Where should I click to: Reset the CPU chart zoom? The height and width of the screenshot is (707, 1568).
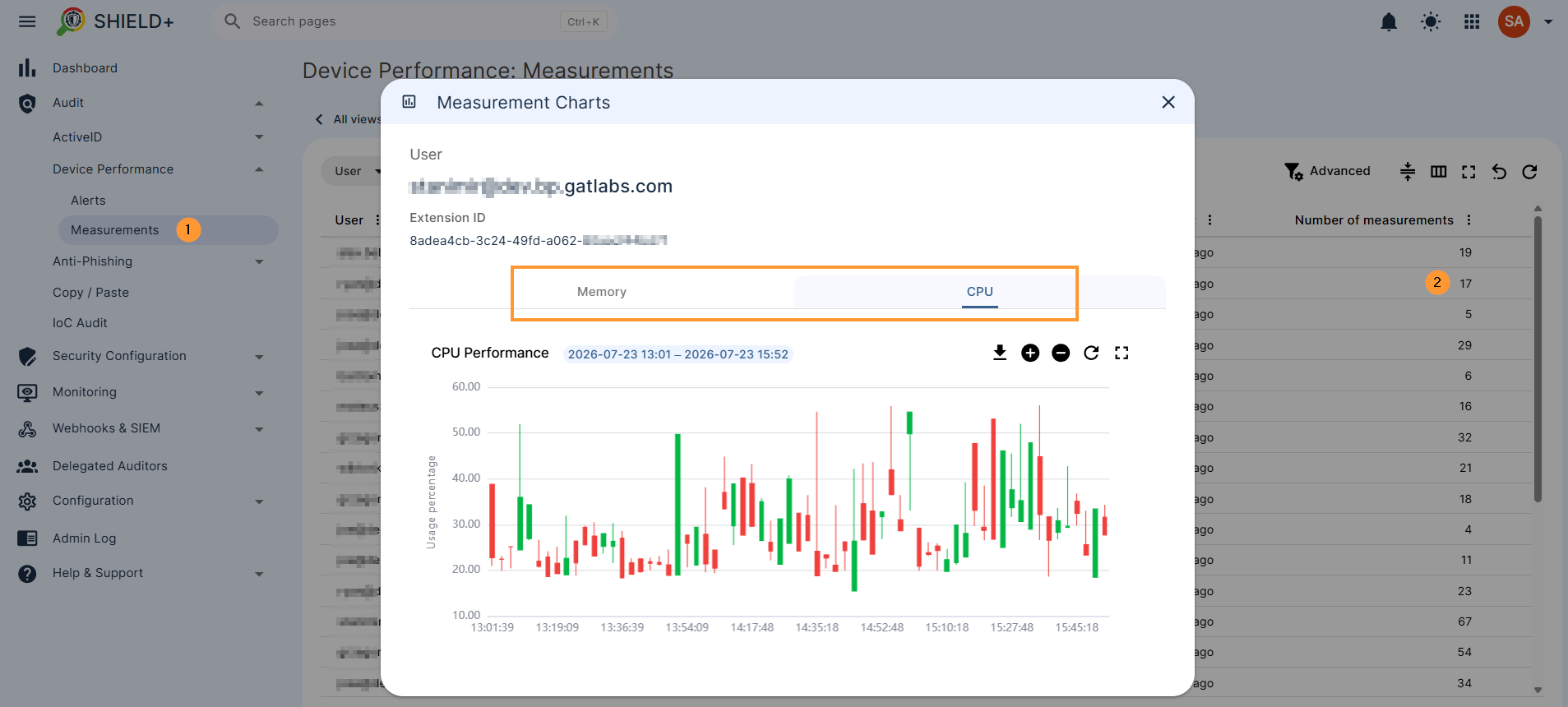(x=1091, y=353)
